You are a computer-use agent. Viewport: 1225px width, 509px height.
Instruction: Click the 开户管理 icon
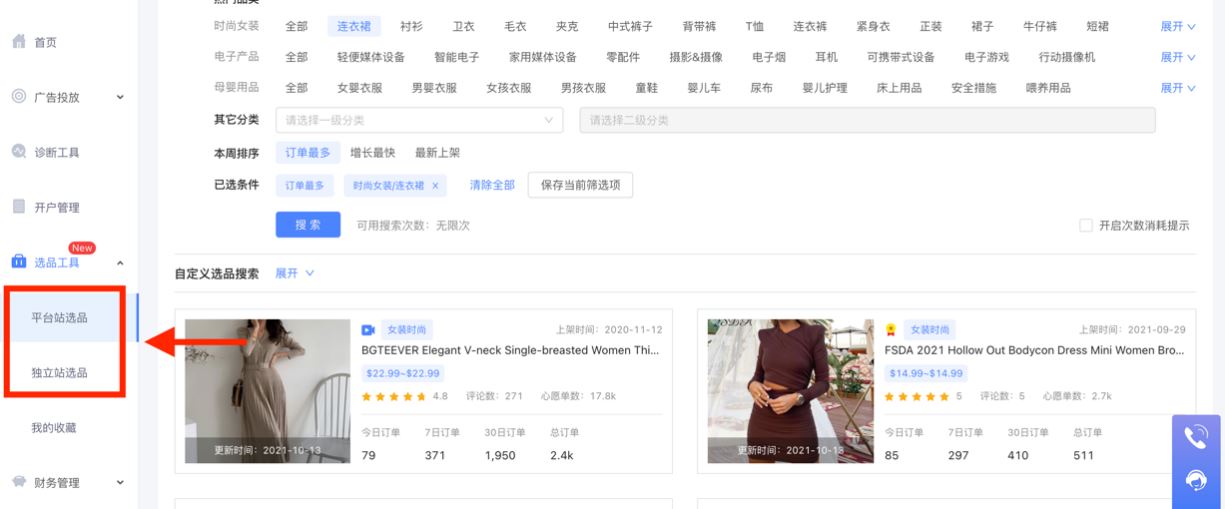[18, 207]
